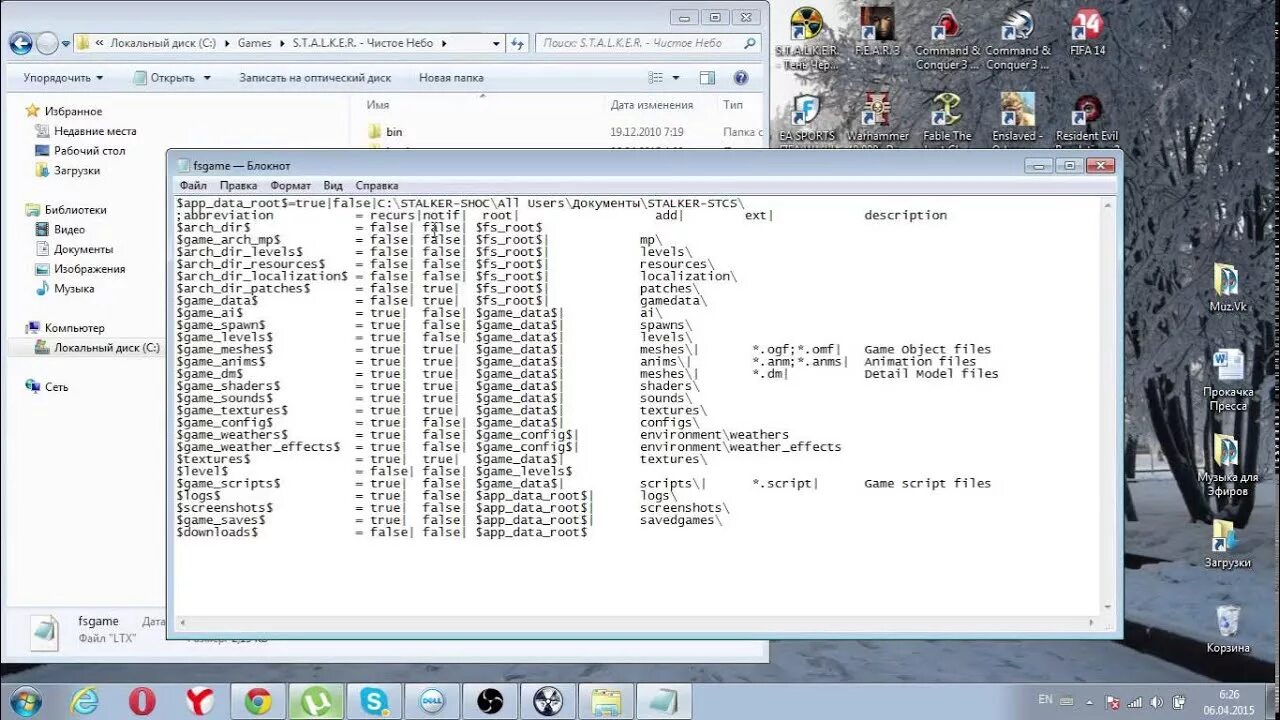
Task: Open the view options dropdown arrow
Action: [676, 77]
